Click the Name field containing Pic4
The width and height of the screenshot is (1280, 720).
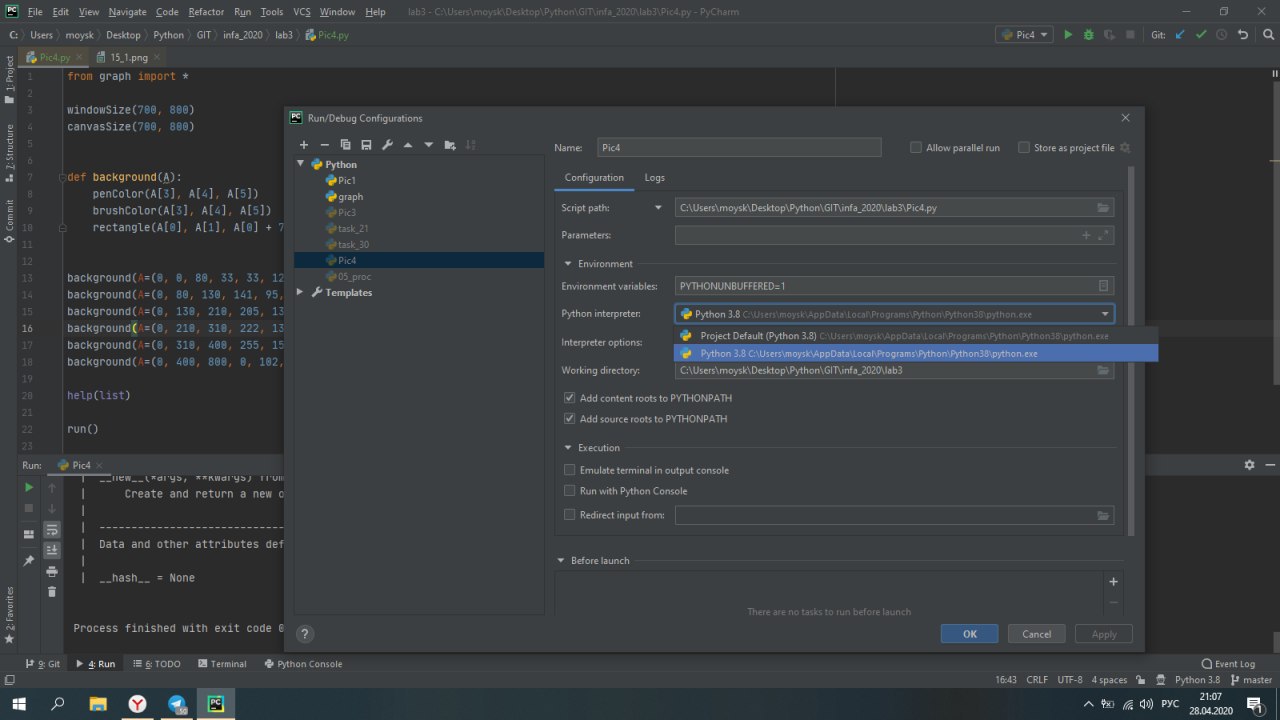(739, 147)
